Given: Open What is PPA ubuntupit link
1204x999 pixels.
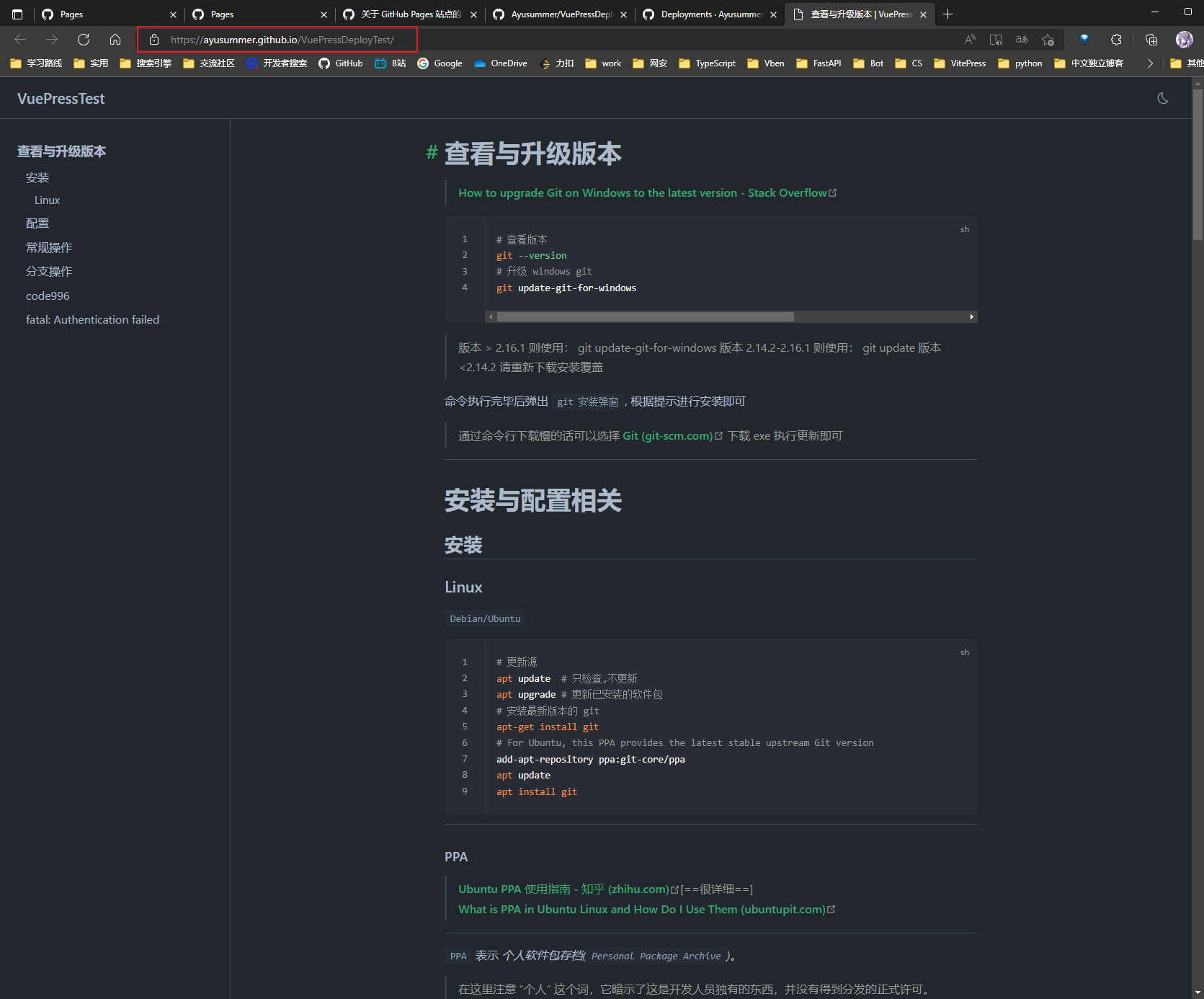Looking at the screenshot, I should [646, 909].
